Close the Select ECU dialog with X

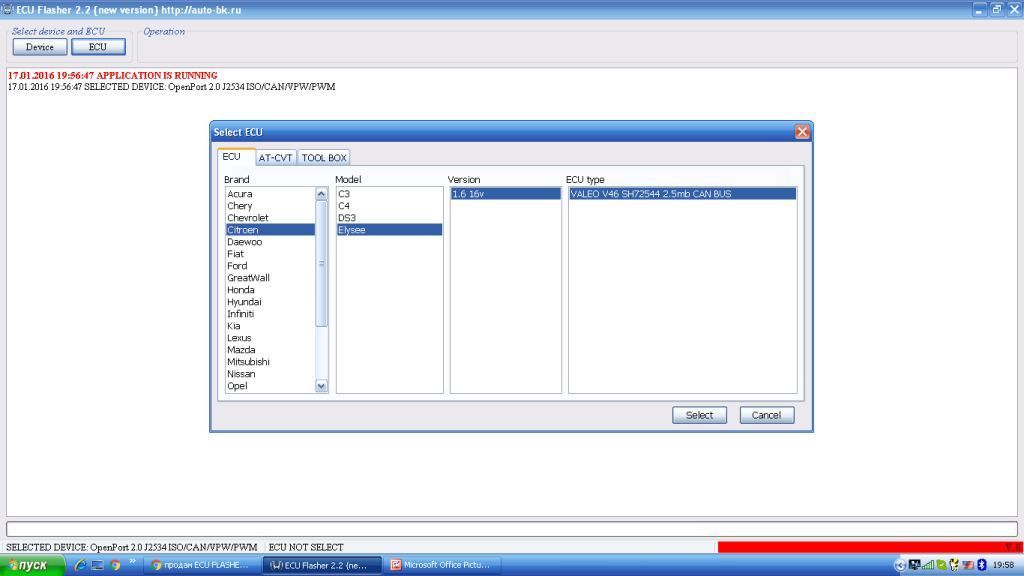(802, 132)
